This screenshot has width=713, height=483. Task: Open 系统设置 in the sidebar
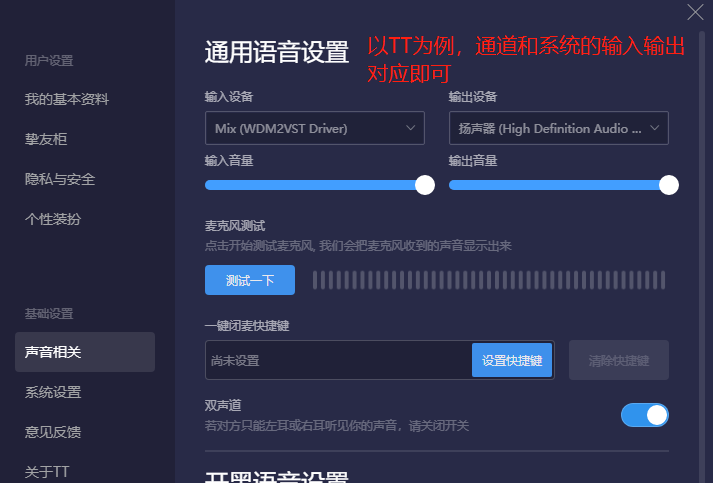53,392
